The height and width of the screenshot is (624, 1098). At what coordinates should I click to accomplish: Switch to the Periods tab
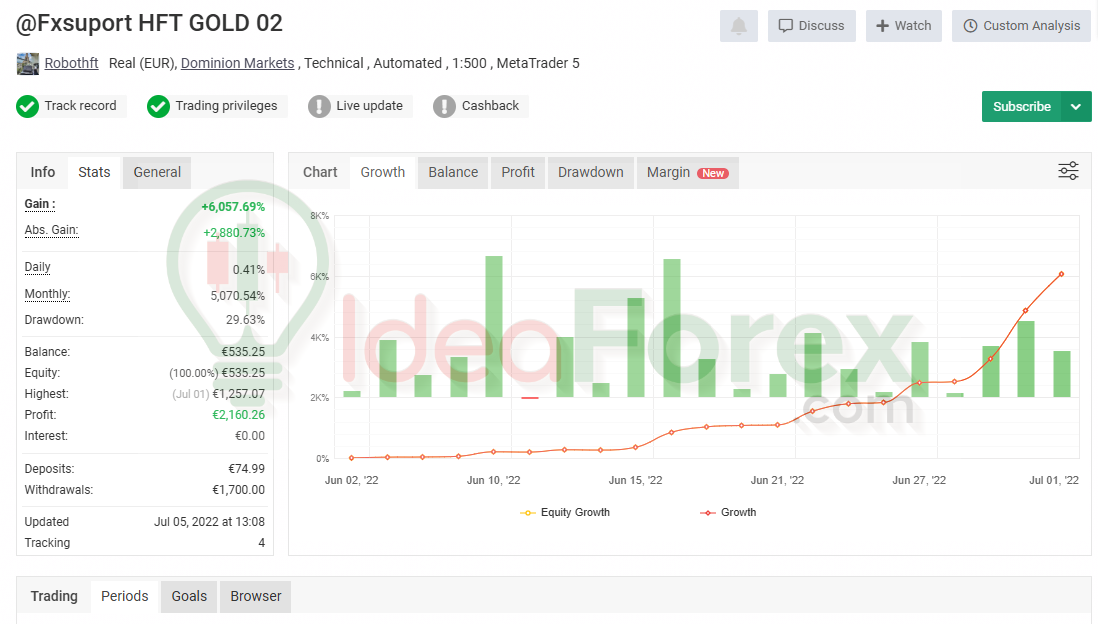point(125,596)
